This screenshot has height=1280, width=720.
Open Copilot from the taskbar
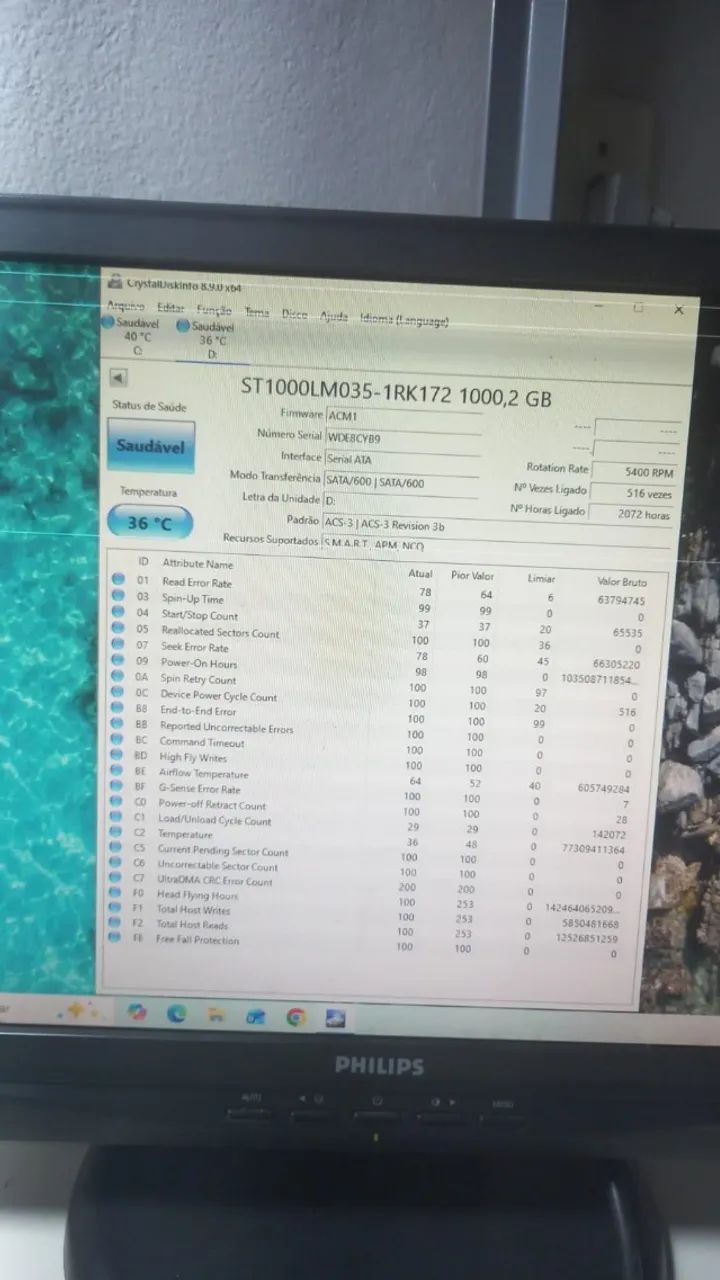tap(138, 1012)
